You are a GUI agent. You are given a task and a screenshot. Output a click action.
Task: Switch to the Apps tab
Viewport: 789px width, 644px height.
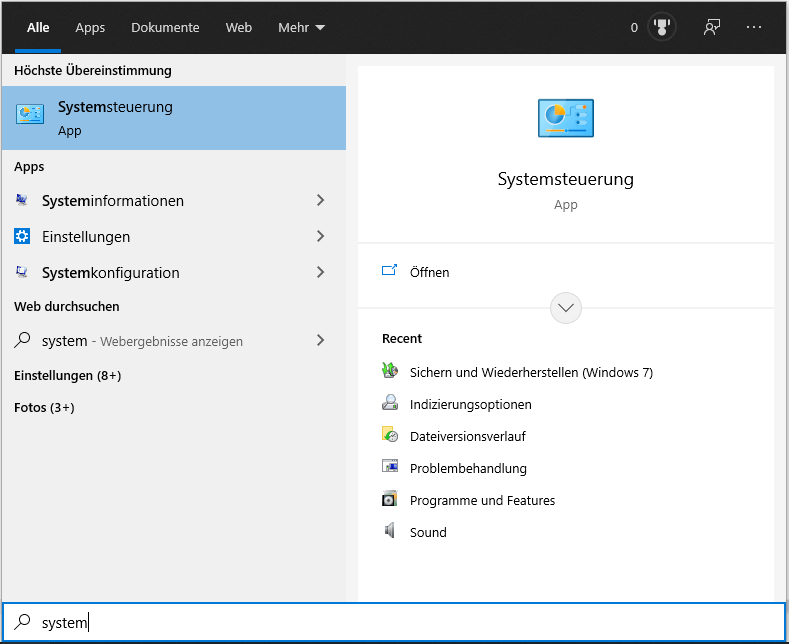tap(90, 27)
